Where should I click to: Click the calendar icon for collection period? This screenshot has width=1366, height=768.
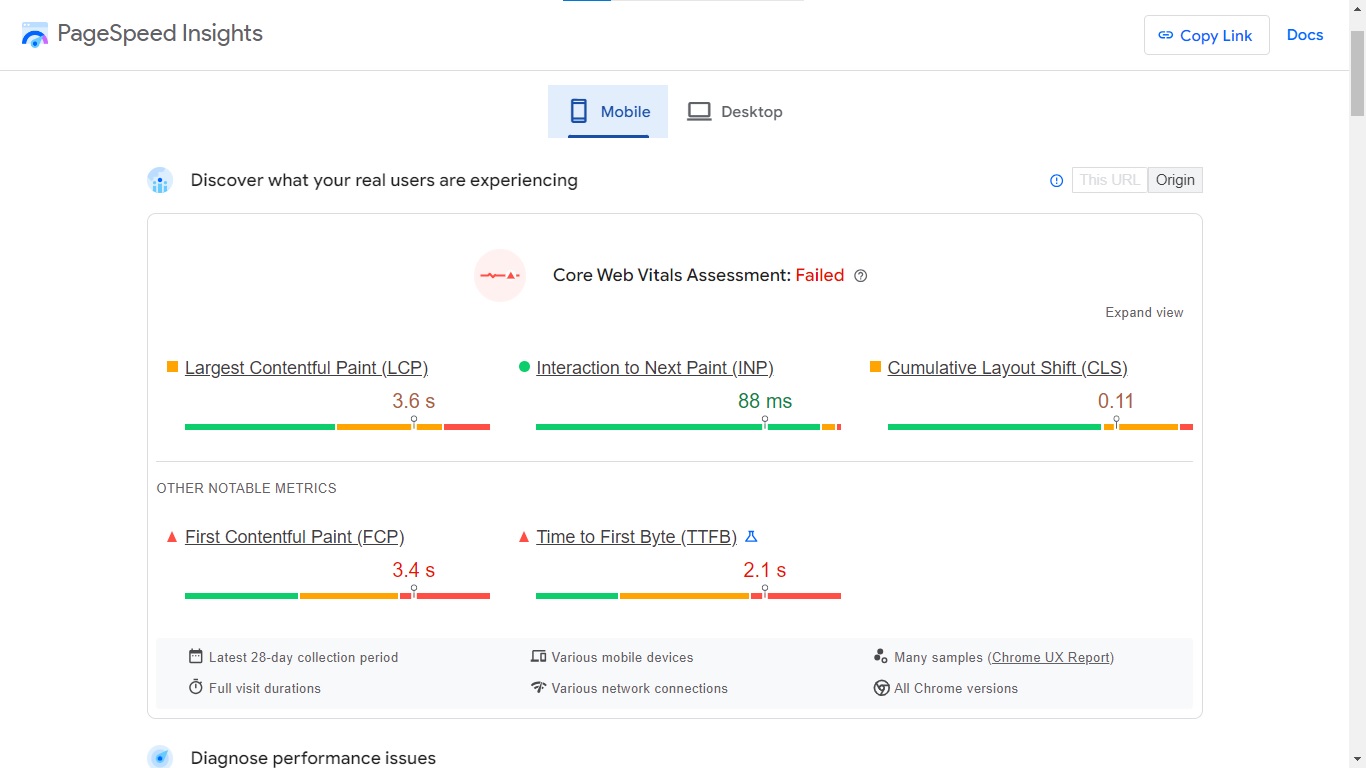point(196,656)
